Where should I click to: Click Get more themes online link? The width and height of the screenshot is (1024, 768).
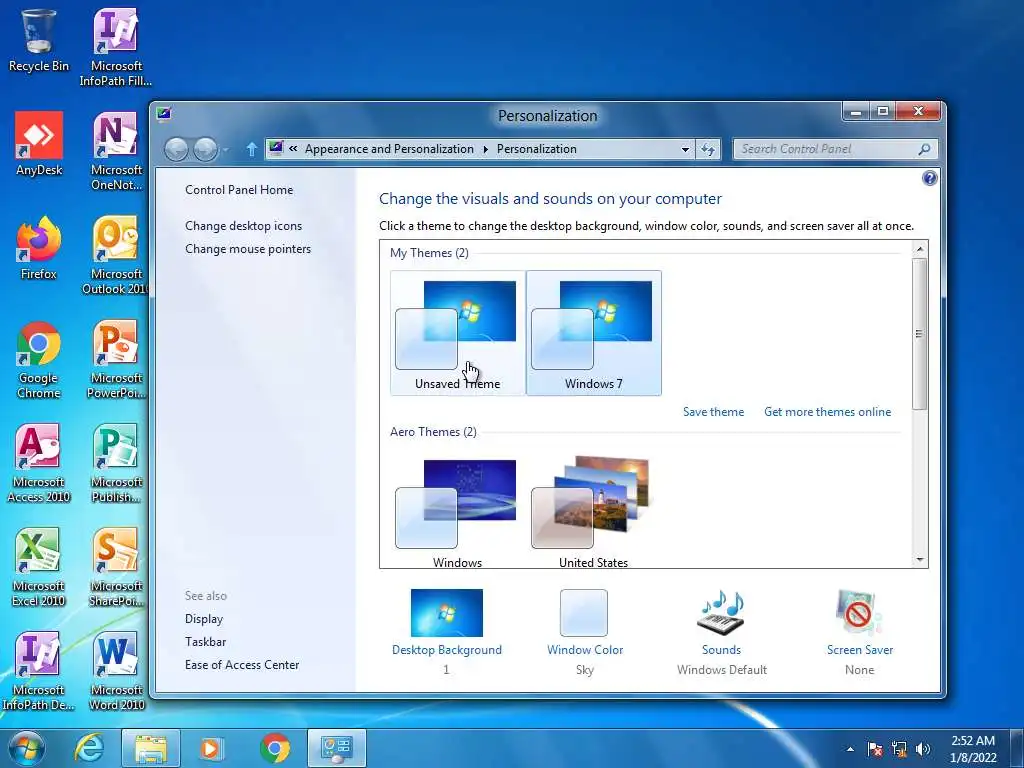coord(827,412)
